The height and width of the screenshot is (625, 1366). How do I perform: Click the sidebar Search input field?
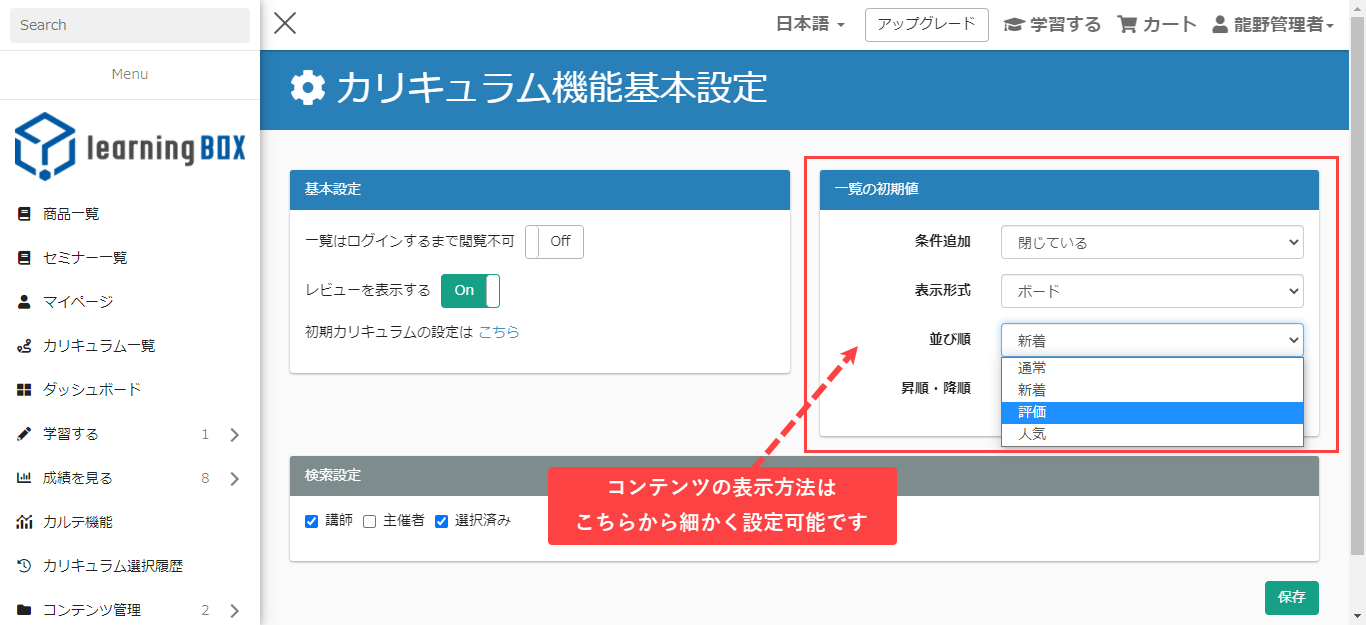coord(130,25)
